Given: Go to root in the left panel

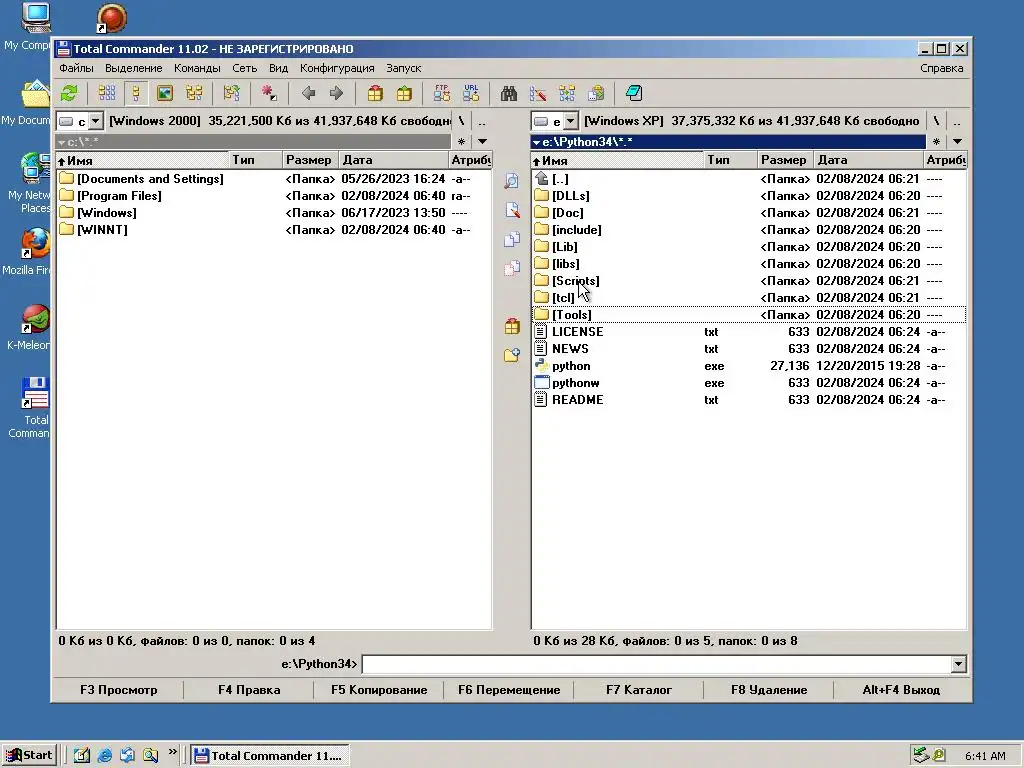Looking at the screenshot, I should [x=461, y=121].
